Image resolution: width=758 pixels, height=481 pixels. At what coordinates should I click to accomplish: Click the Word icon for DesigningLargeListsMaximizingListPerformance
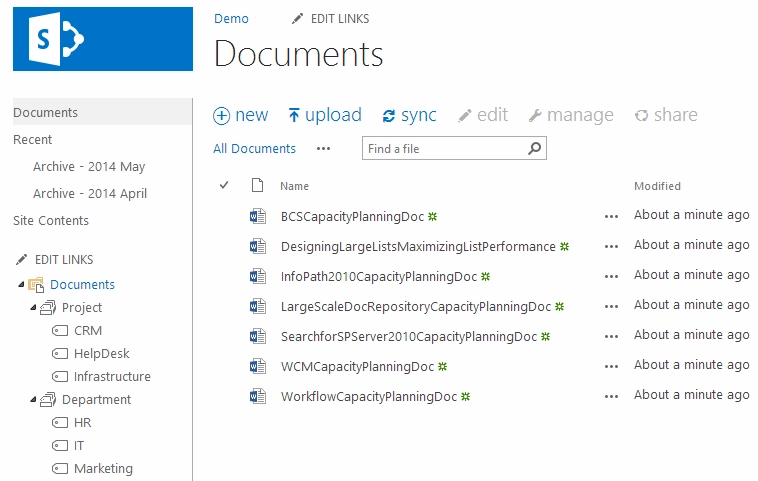point(258,246)
